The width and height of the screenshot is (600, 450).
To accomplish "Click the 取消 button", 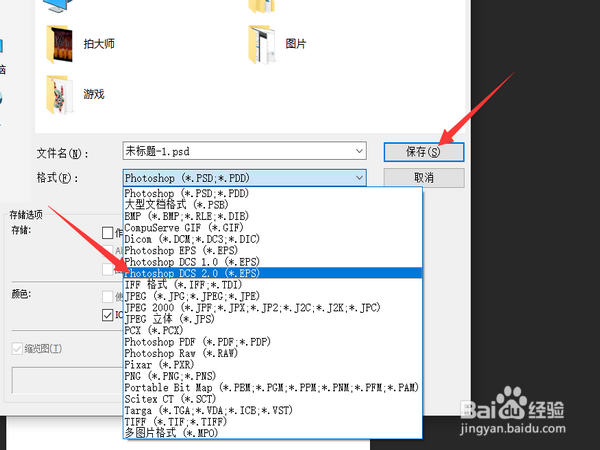I will [x=424, y=178].
